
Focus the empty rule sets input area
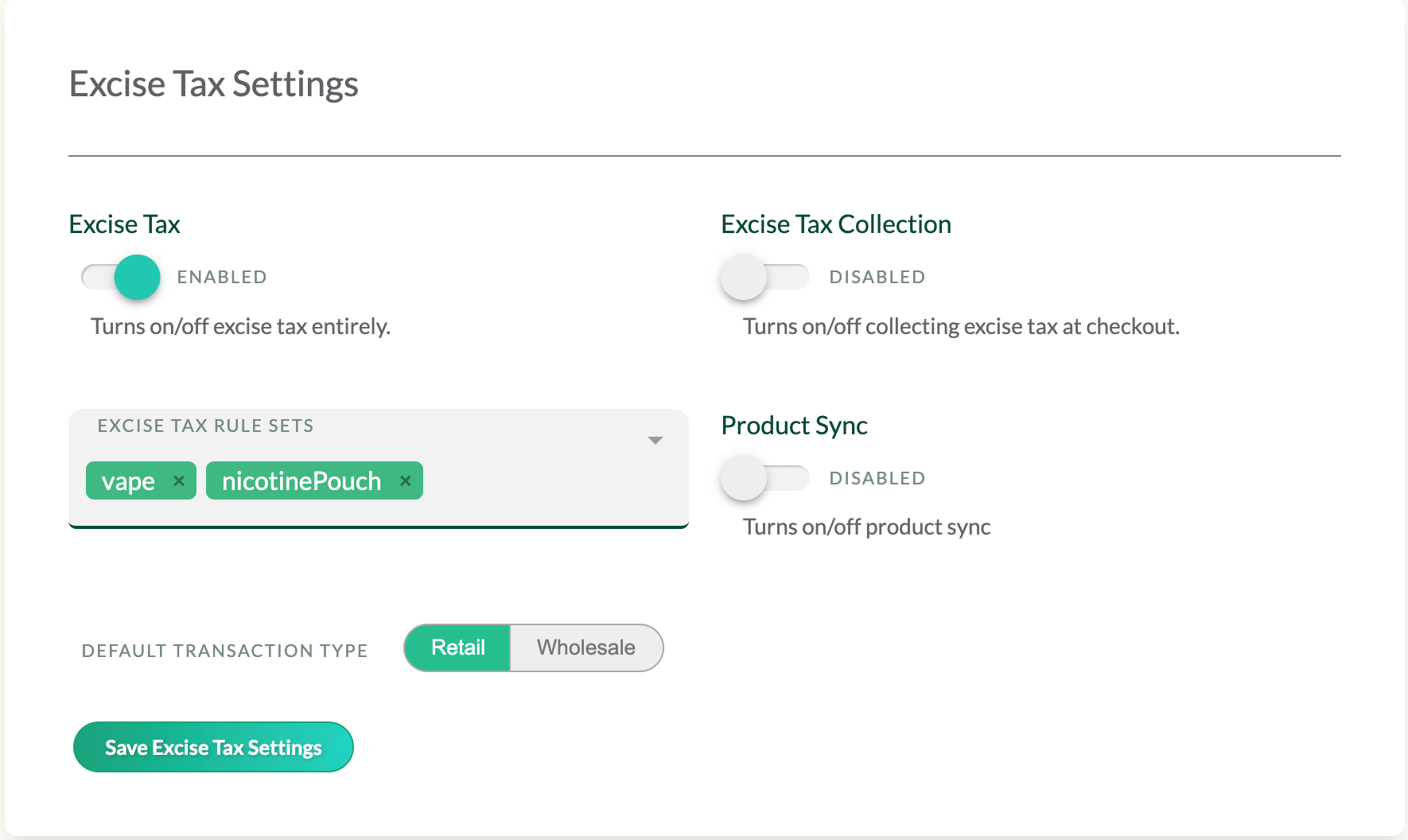pos(549,482)
